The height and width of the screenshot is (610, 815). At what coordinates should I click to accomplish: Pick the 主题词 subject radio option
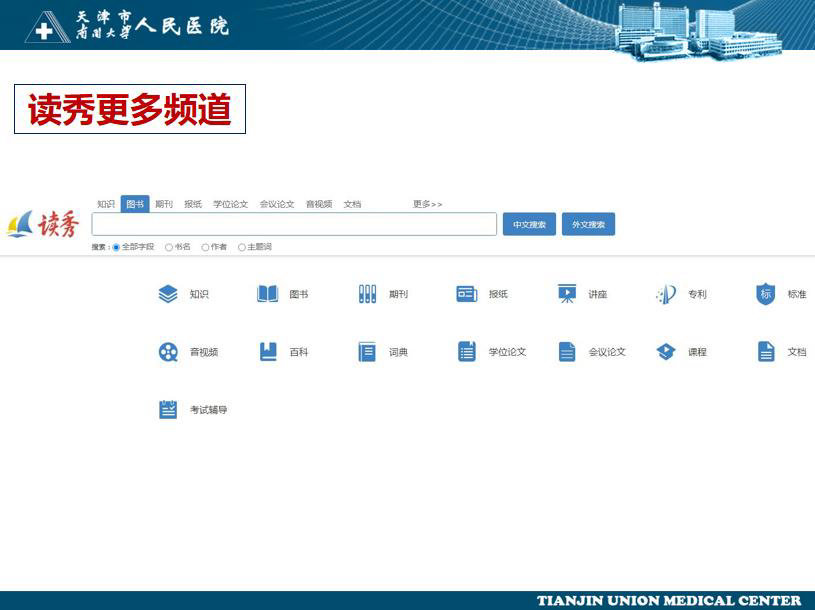[242, 247]
